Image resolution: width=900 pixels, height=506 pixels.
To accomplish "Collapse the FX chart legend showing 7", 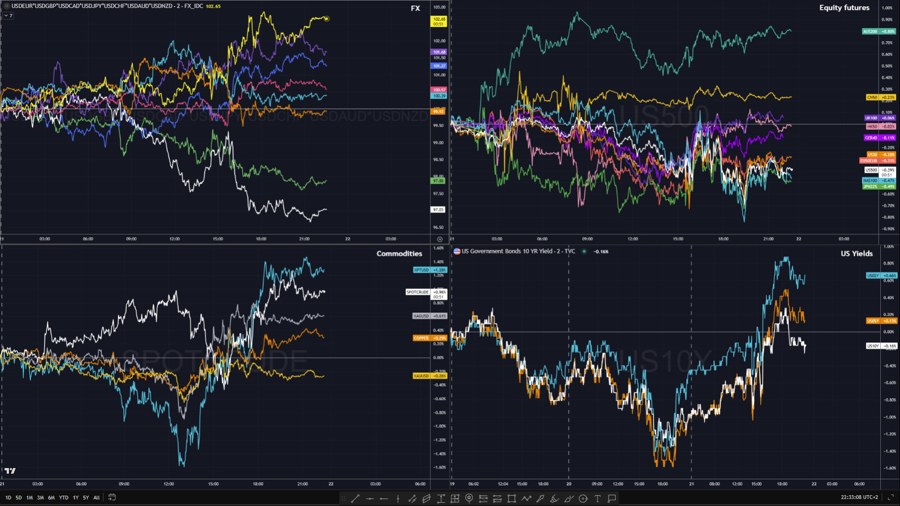I will pyautogui.click(x=8, y=17).
